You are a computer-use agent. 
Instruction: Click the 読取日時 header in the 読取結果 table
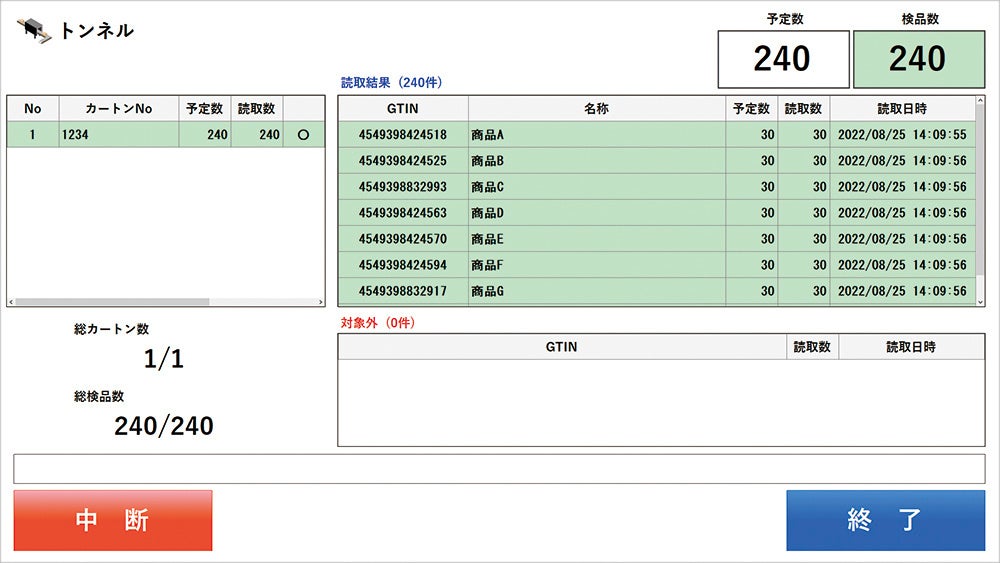902,108
